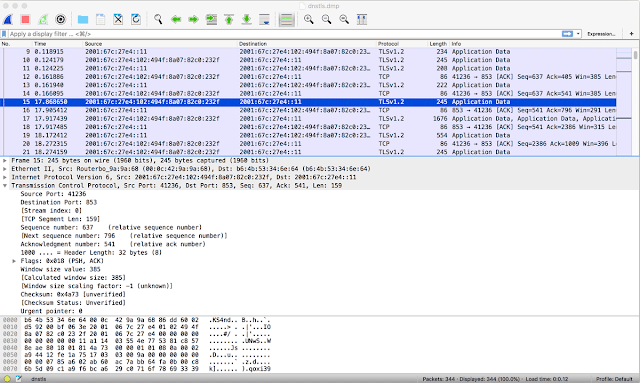640x383 pixels.
Task: Reload the capture file
Action: 136,19
